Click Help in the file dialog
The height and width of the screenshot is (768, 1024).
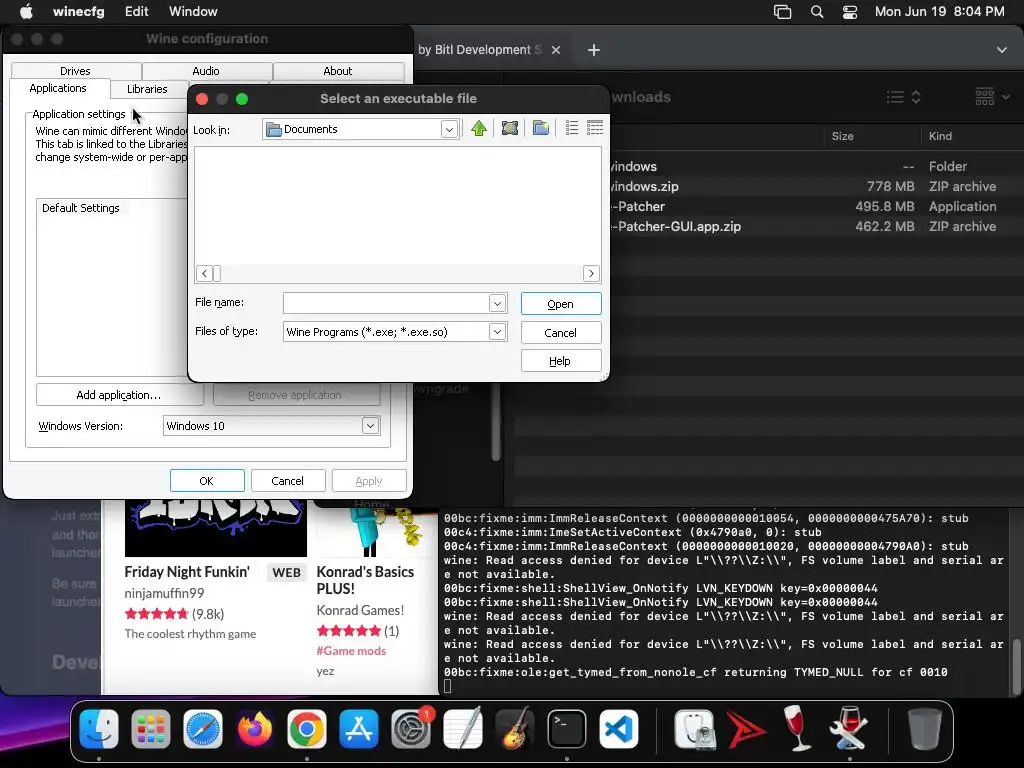click(x=560, y=361)
